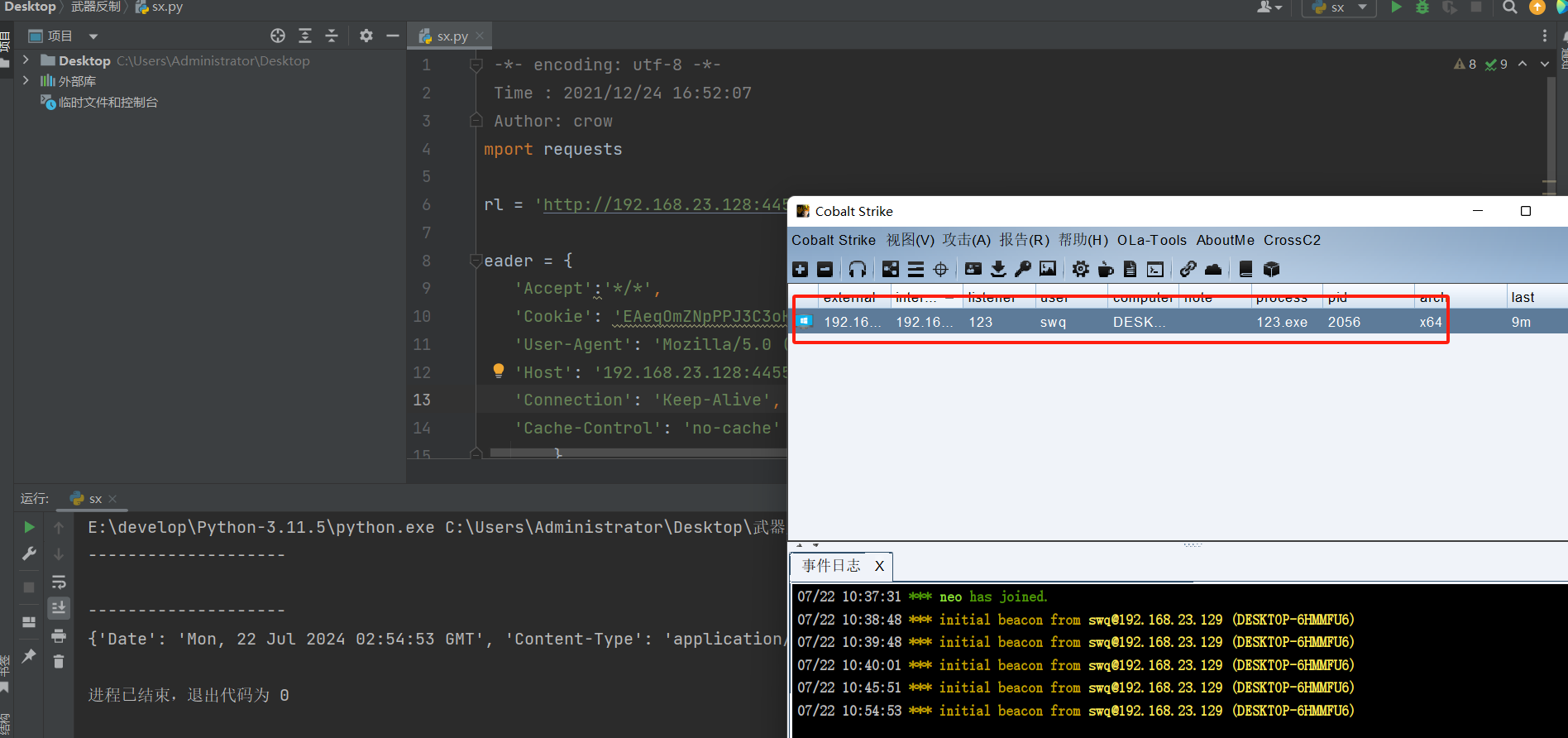
Task: Click restore layout icon in run panel
Action: [x=29, y=622]
